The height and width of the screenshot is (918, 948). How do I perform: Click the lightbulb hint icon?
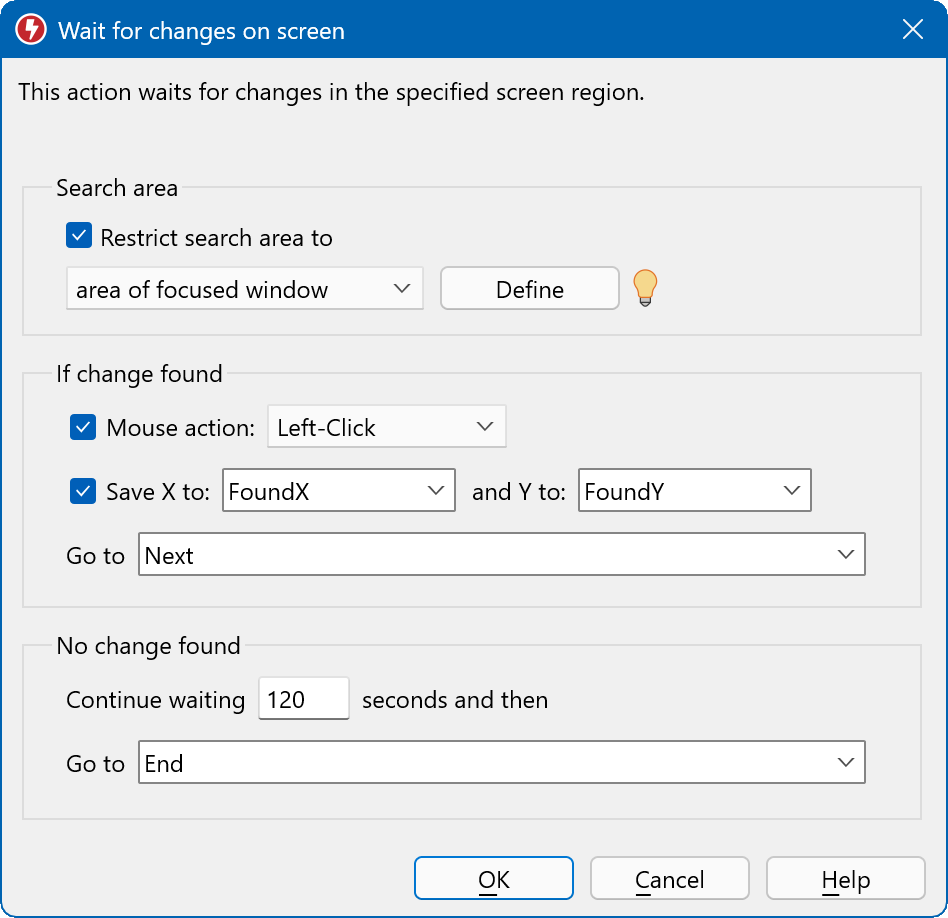[646, 288]
